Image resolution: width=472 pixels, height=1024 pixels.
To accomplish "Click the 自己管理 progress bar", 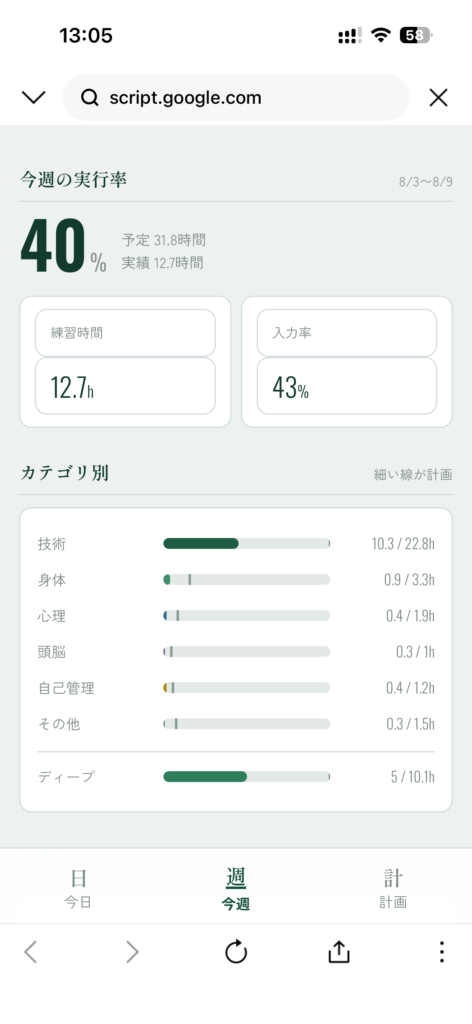I will (x=247, y=688).
